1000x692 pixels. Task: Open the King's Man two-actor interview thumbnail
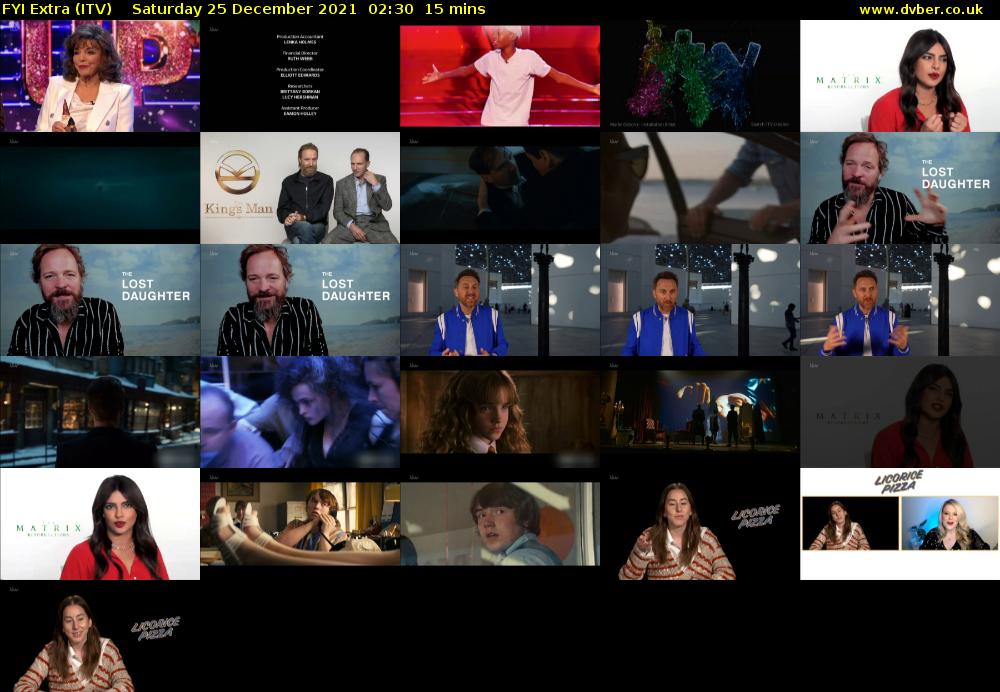click(300, 188)
